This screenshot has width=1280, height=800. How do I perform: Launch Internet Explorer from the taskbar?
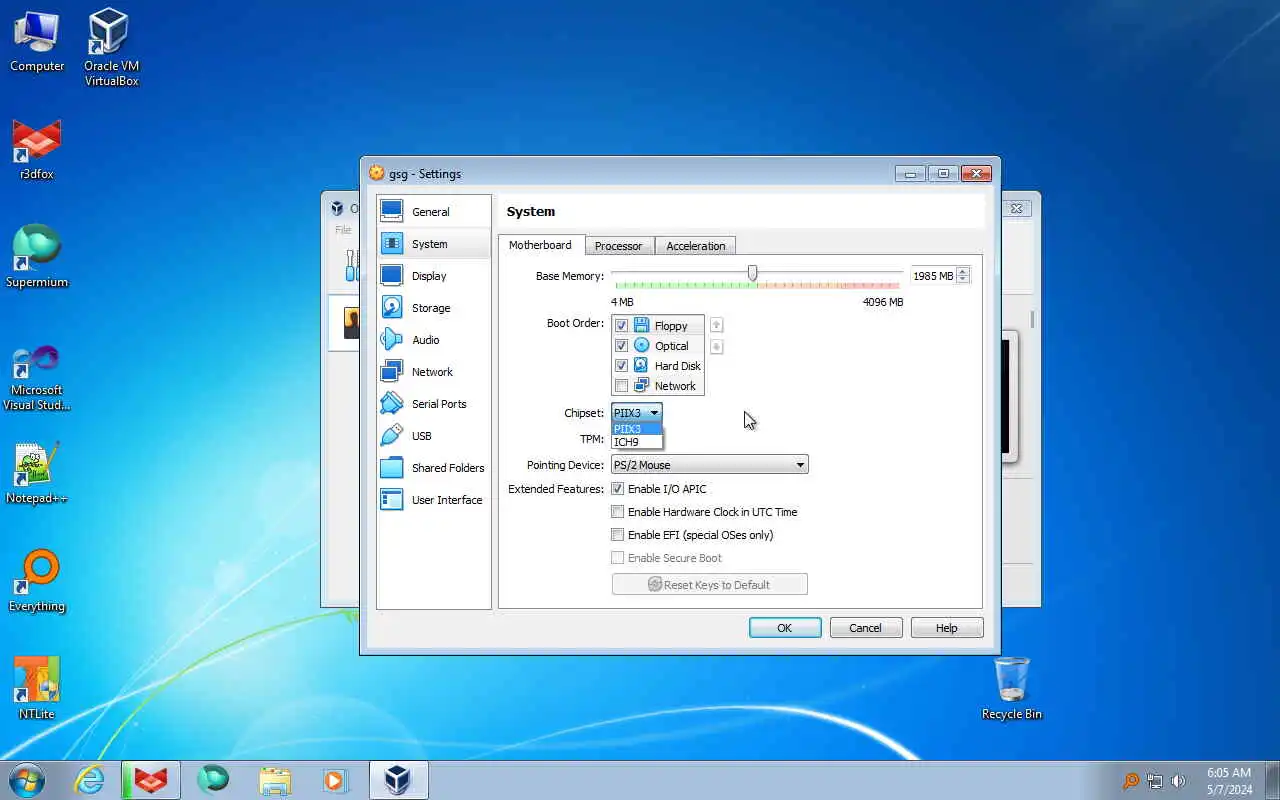pyautogui.click(x=90, y=780)
